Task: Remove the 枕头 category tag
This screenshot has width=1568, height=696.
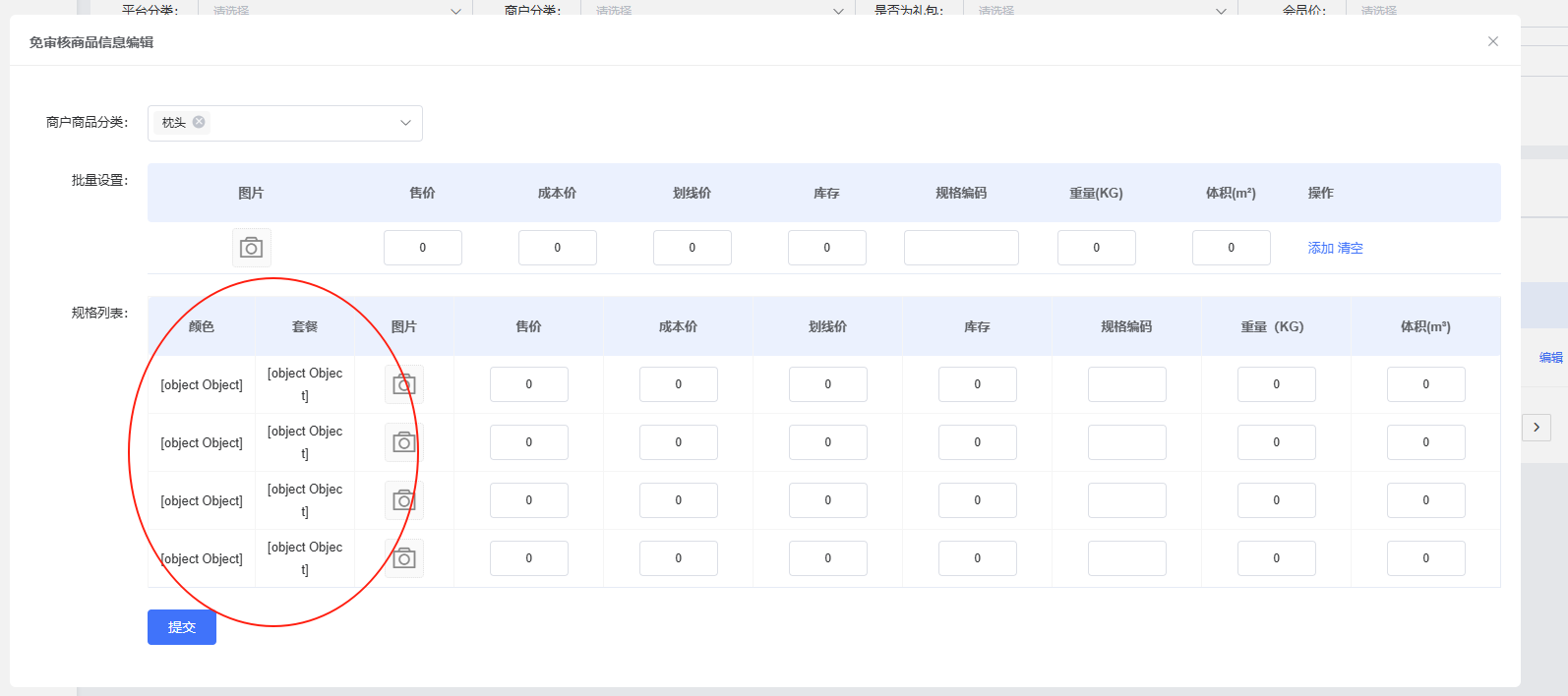Action: [x=199, y=122]
